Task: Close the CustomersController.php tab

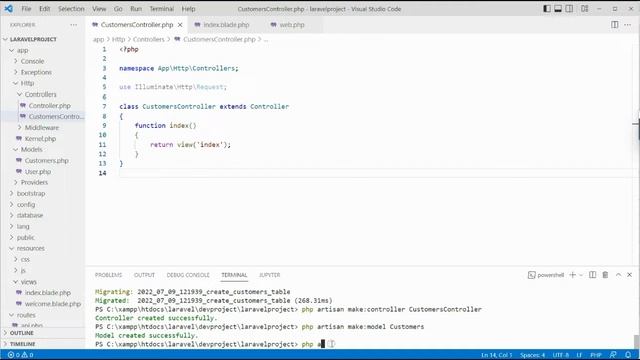Action: [180, 25]
